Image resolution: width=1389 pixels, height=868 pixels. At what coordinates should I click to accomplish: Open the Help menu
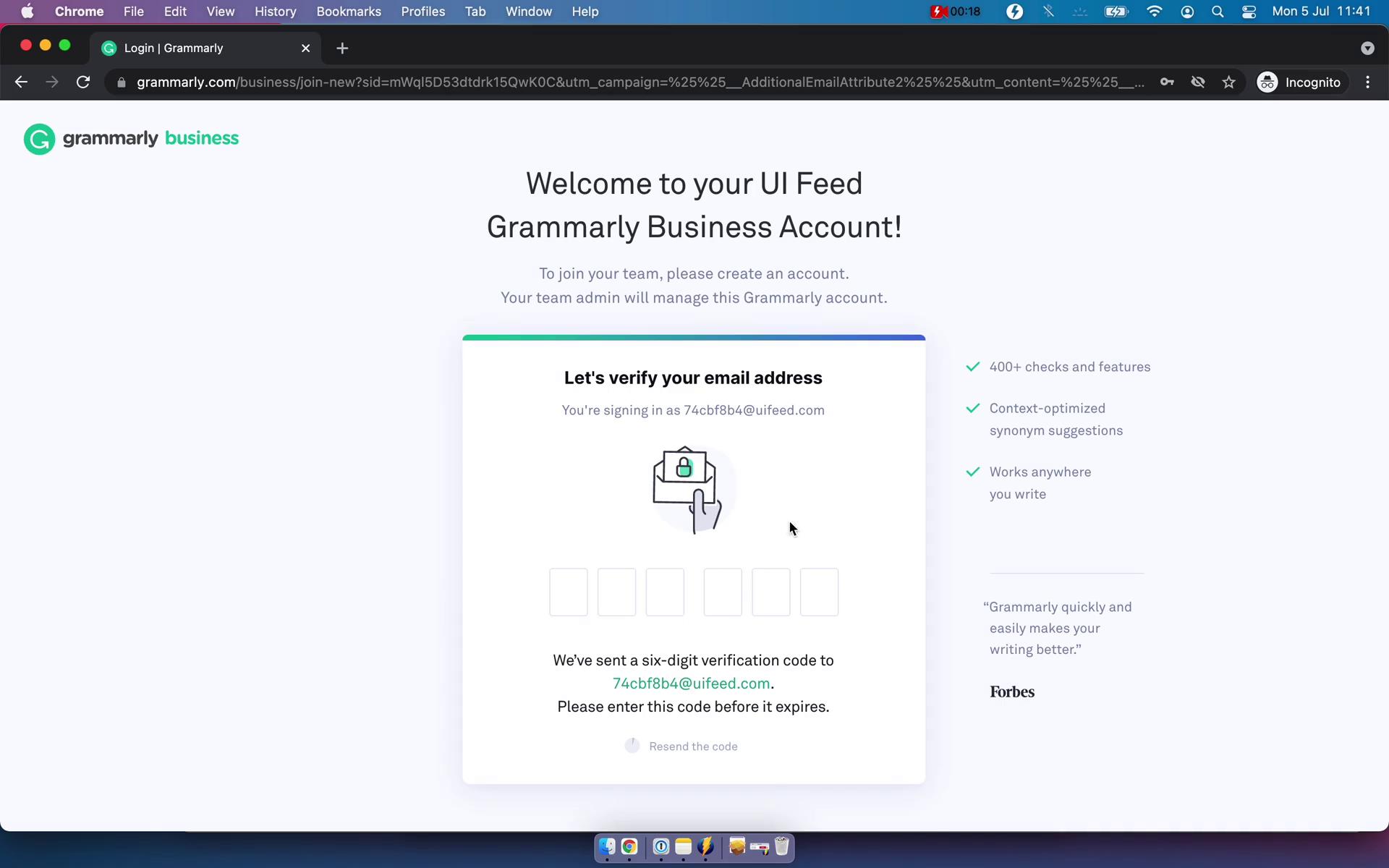585,12
